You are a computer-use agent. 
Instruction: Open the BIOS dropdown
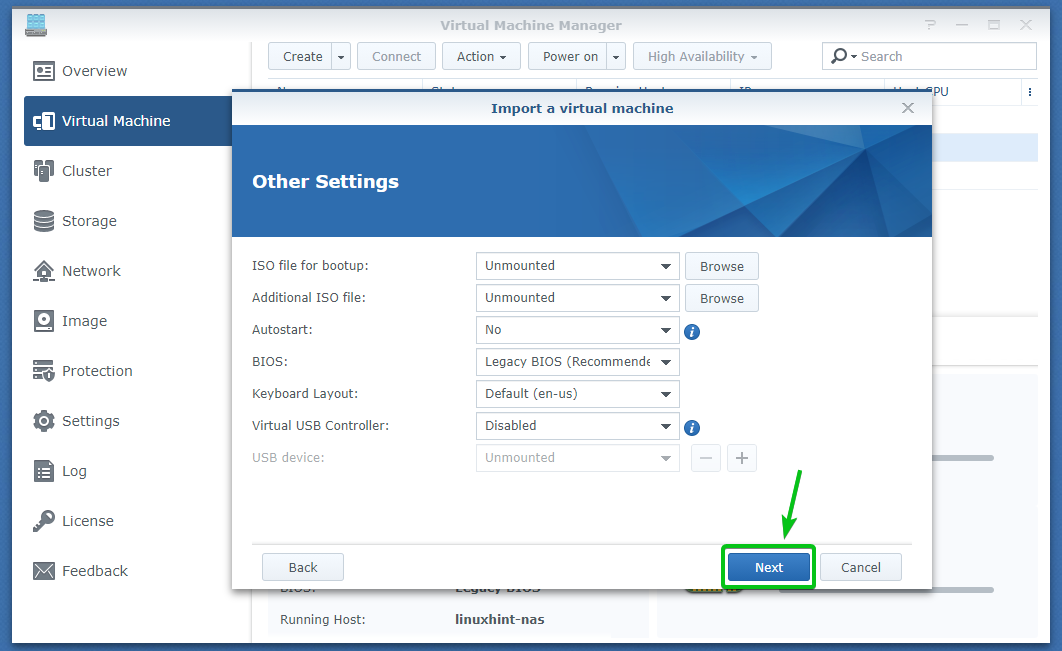[x=577, y=362]
